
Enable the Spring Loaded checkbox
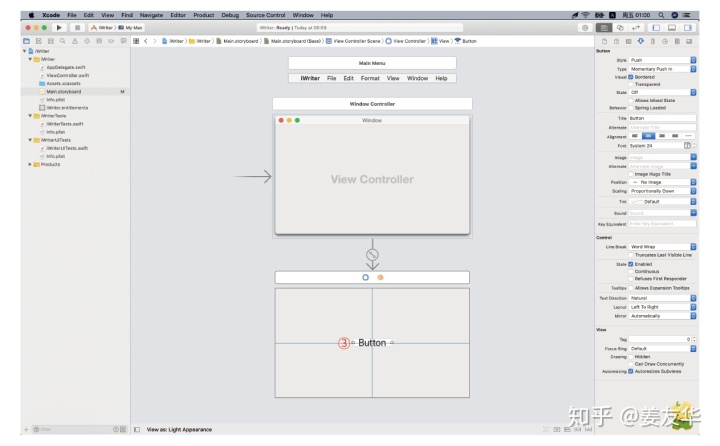(630, 108)
